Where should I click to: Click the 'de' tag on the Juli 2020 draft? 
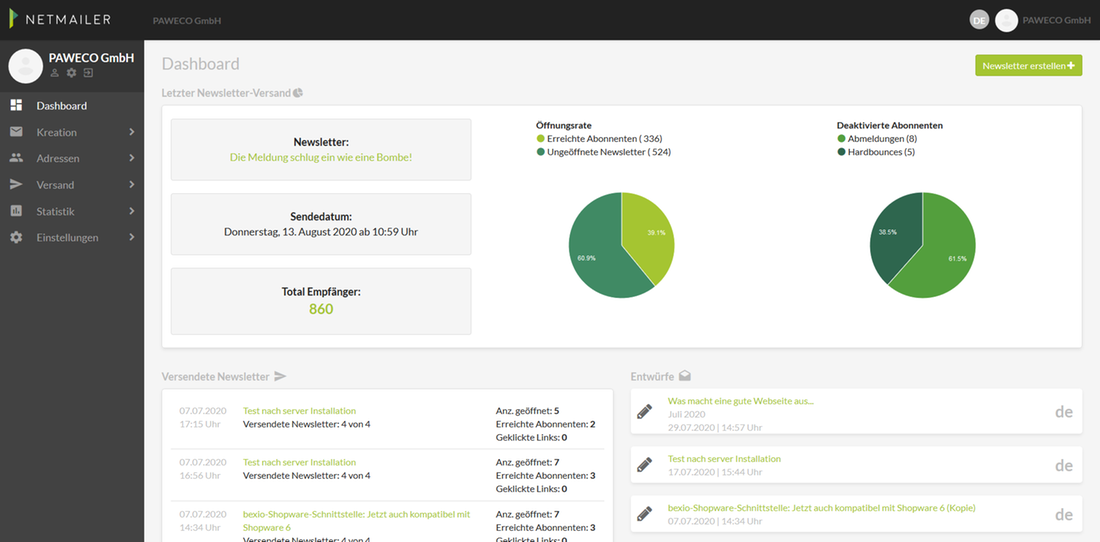[x=1064, y=412]
